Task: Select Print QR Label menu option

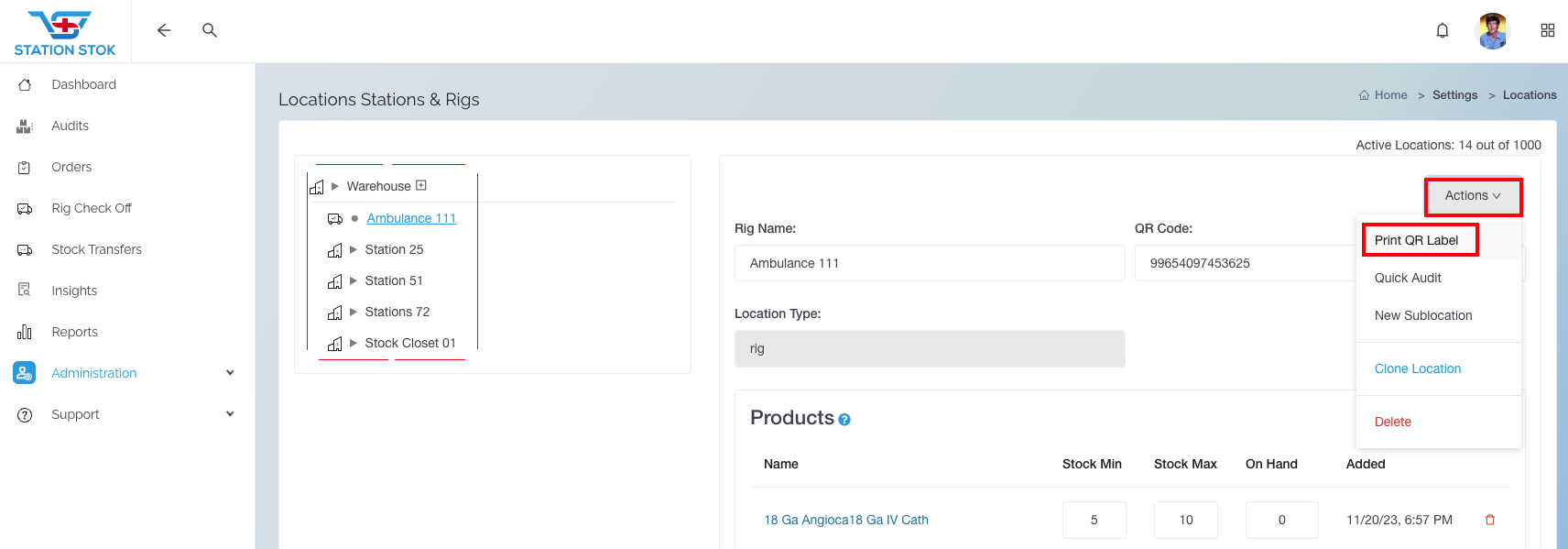Action: (x=1417, y=240)
